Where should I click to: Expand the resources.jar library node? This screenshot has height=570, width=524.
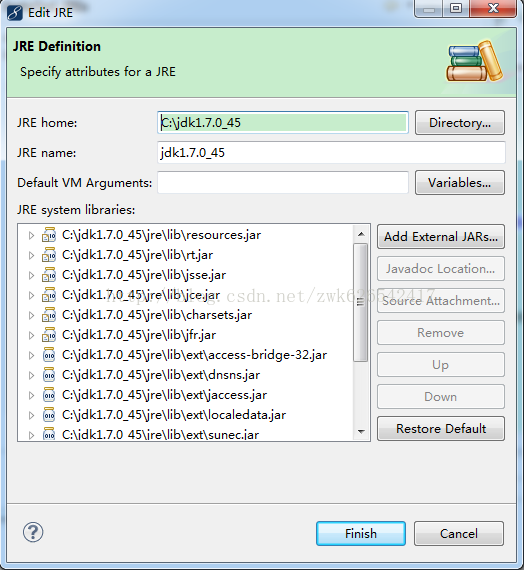pyautogui.click(x=31, y=236)
